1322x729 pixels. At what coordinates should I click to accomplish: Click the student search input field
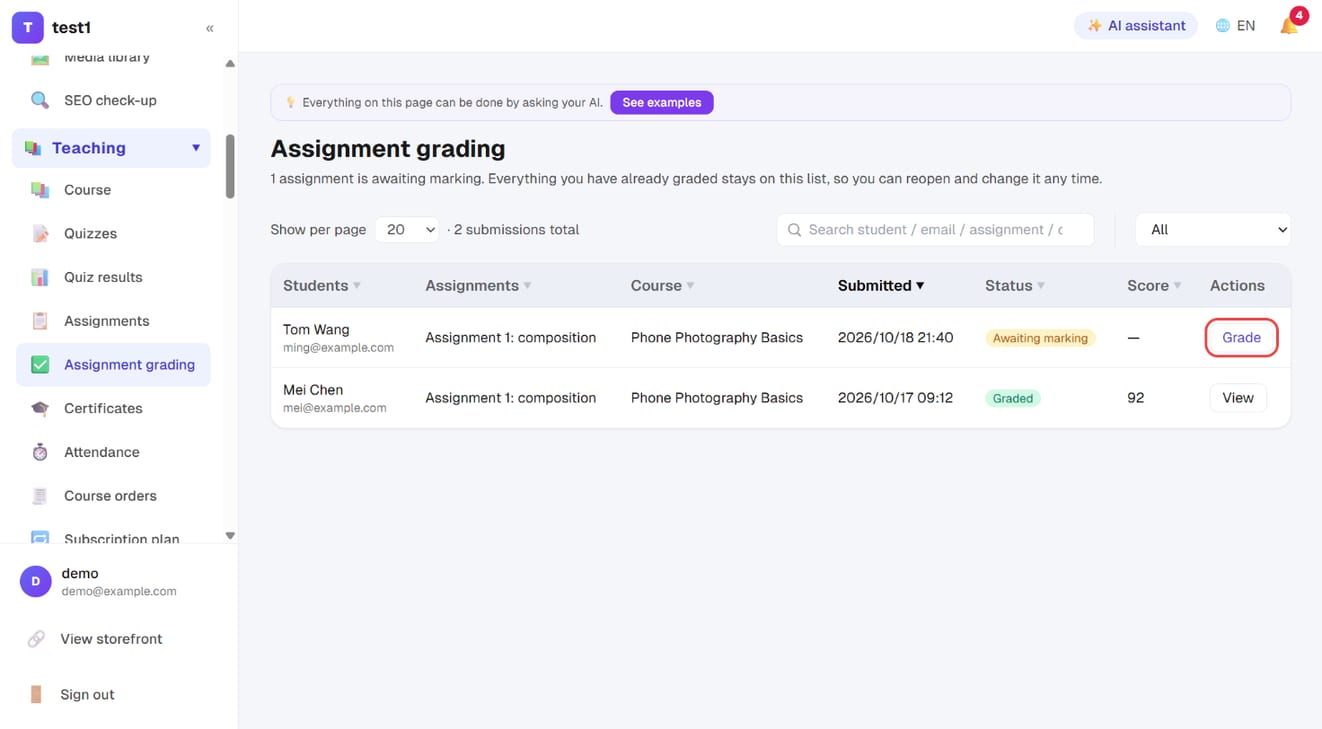point(935,230)
